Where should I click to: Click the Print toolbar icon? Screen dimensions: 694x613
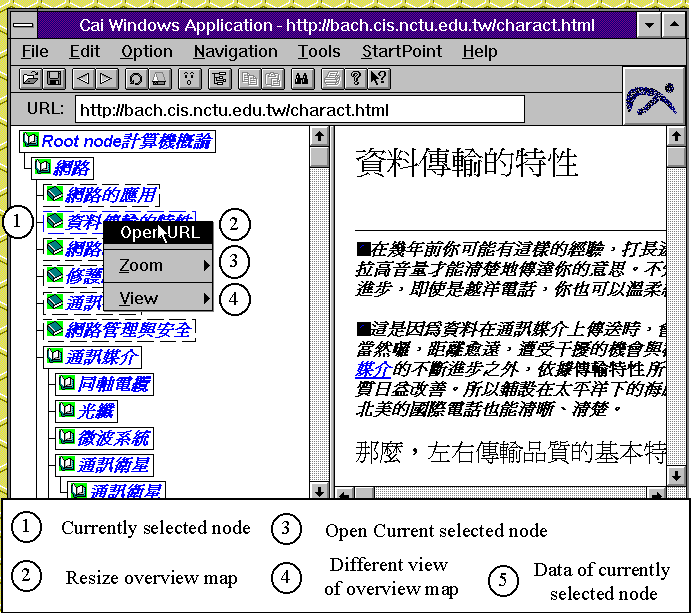tap(332, 78)
